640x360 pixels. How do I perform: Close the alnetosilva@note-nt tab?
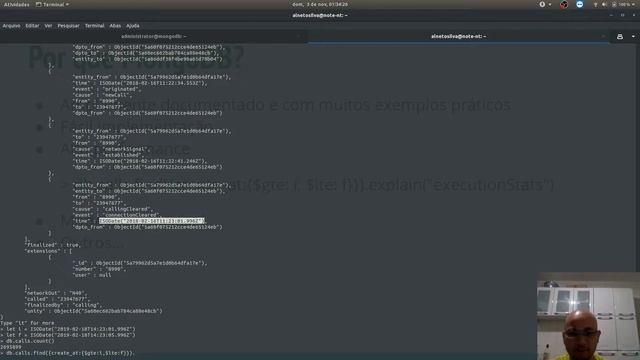[x=603, y=36]
